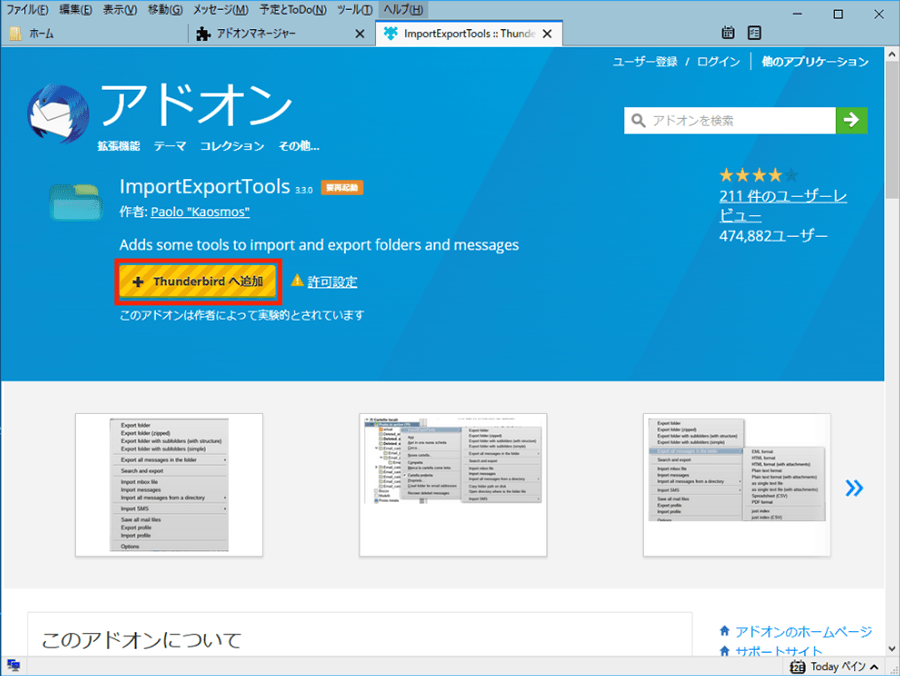Click the network status icon in status bar
The width and height of the screenshot is (900, 676).
(14, 666)
